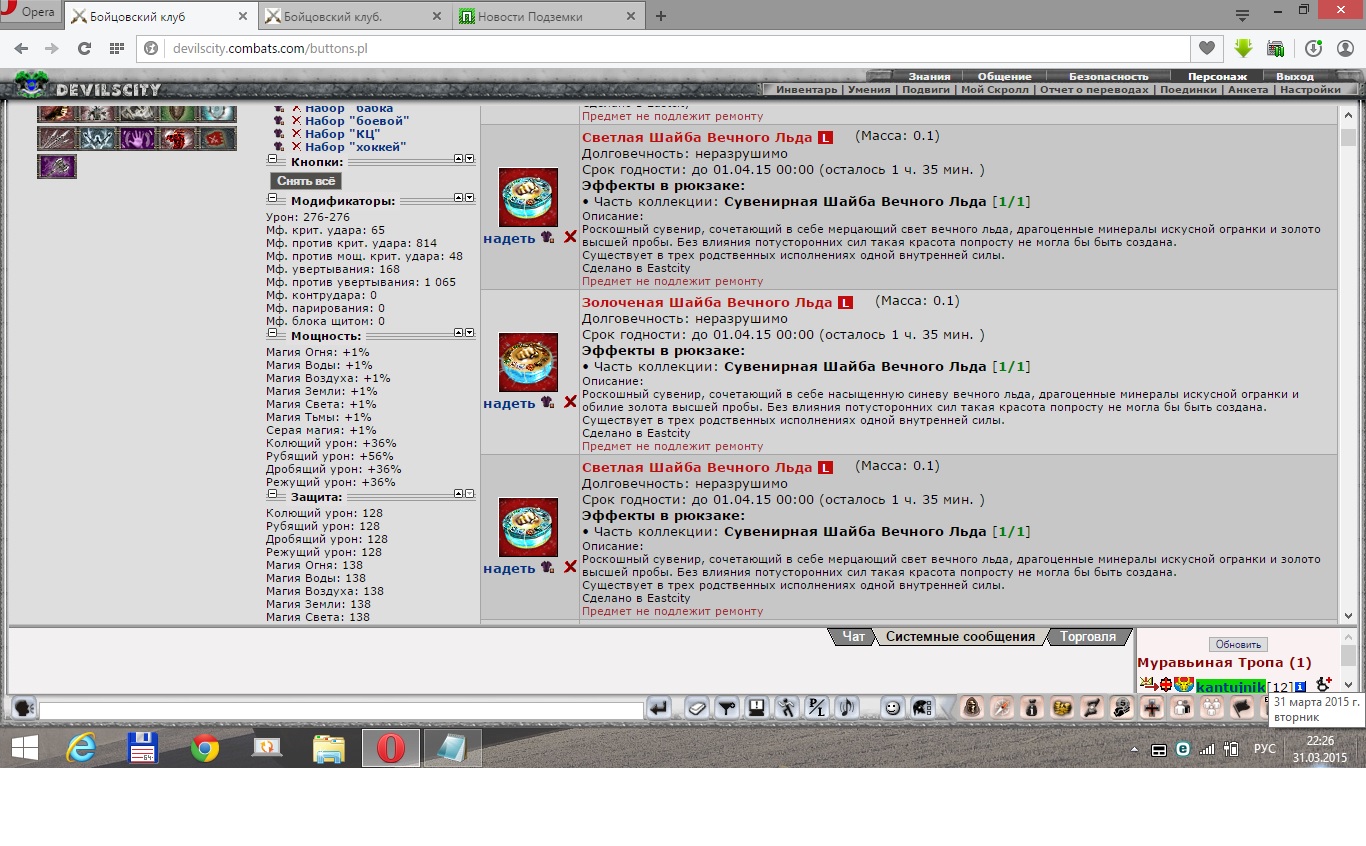Click надеть for Золоченая Шайба Вечного Льда

(x=509, y=403)
